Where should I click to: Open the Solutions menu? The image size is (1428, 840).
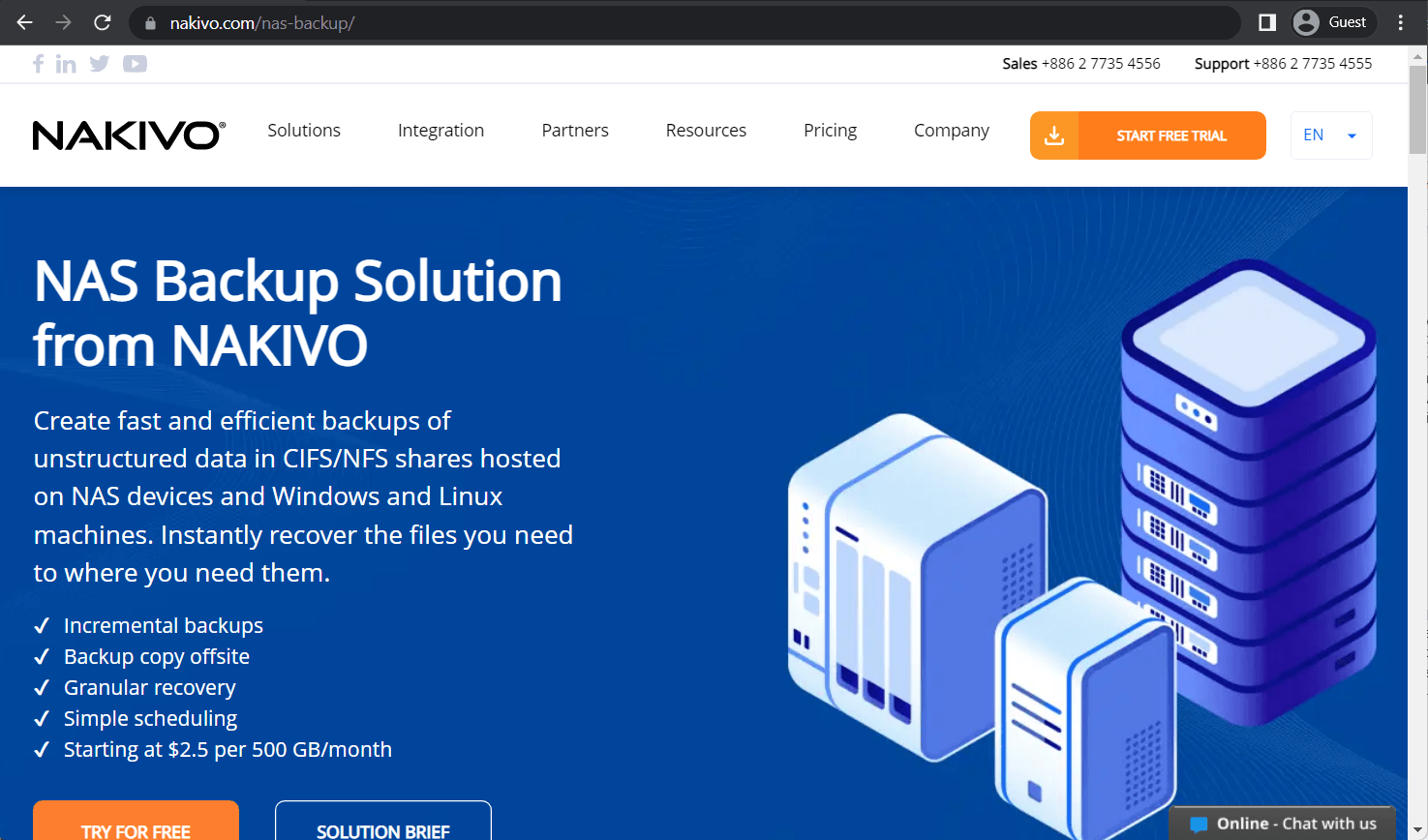tap(303, 130)
